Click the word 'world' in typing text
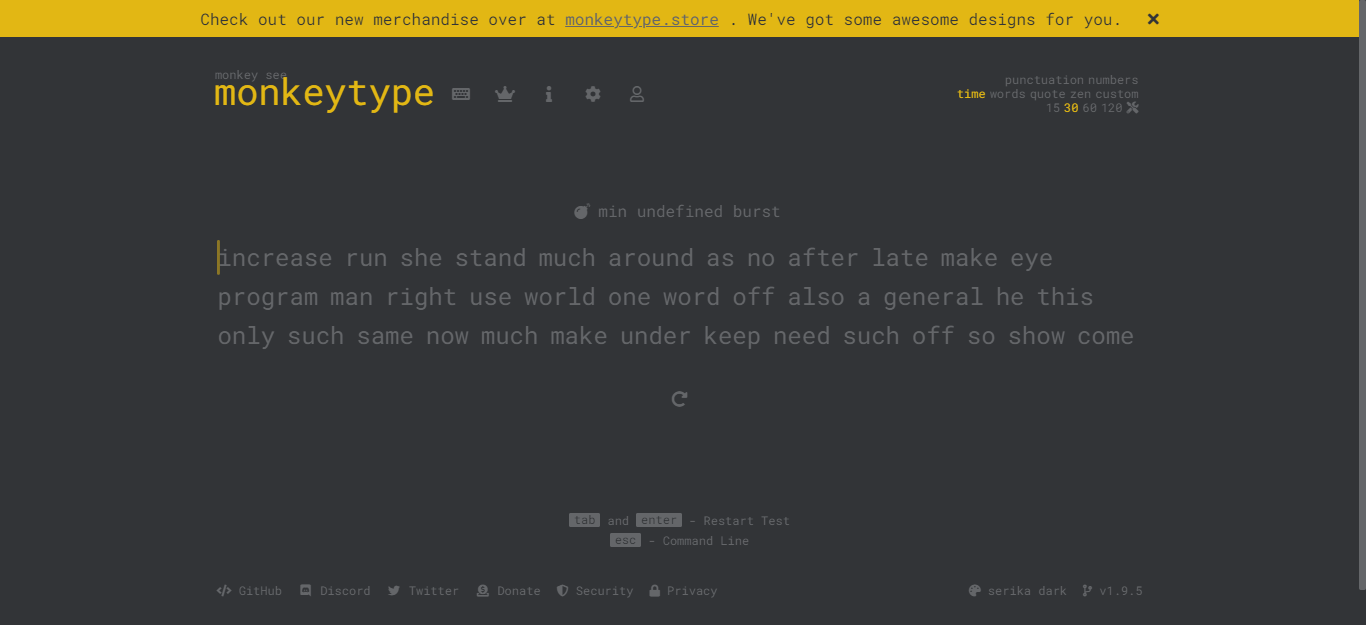 [x=559, y=297]
